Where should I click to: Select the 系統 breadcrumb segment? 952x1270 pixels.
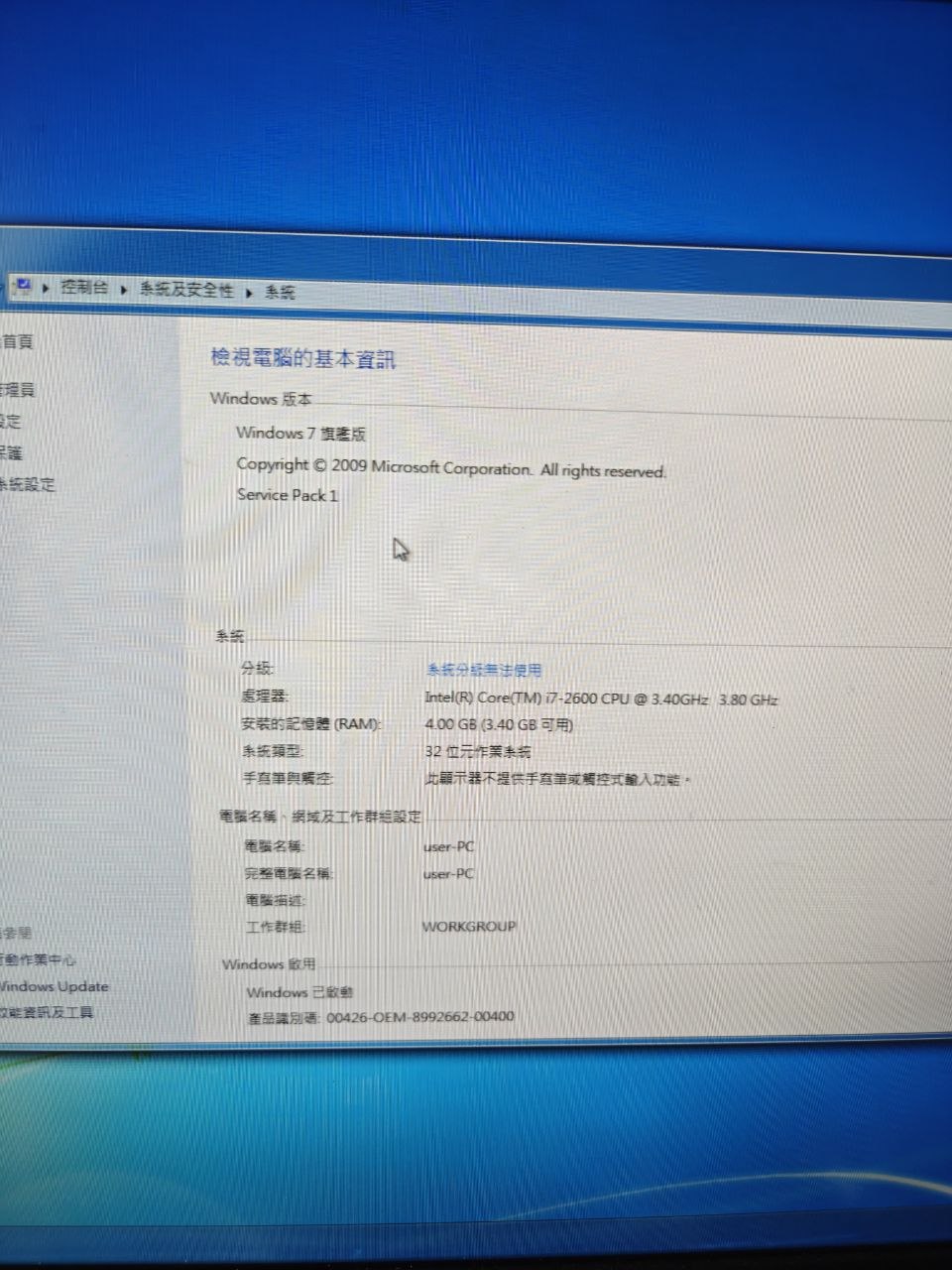280,293
